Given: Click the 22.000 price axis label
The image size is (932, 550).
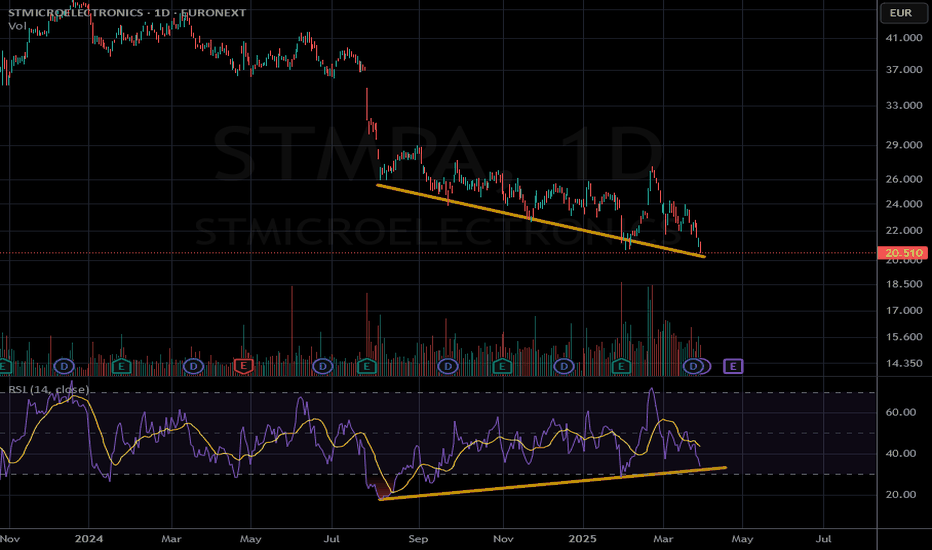Looking at the screenshot, I should [903, 230].
